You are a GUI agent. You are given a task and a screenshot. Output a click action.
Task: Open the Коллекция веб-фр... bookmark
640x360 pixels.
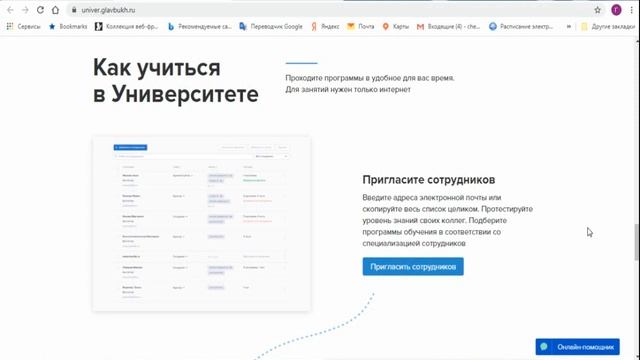(126, 26)
